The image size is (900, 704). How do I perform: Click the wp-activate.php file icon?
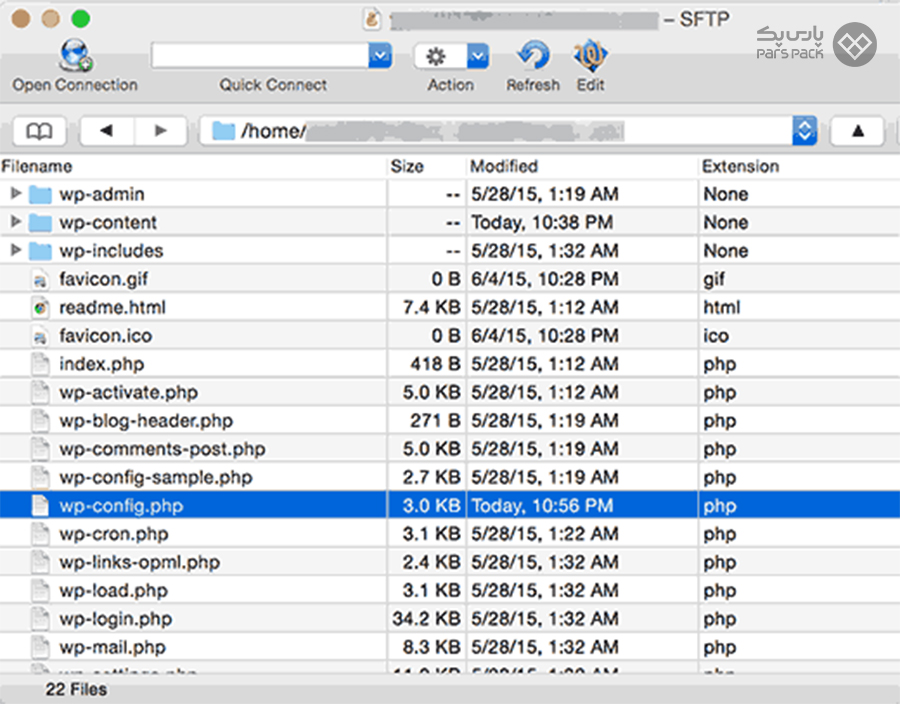(x=40, y=392)
